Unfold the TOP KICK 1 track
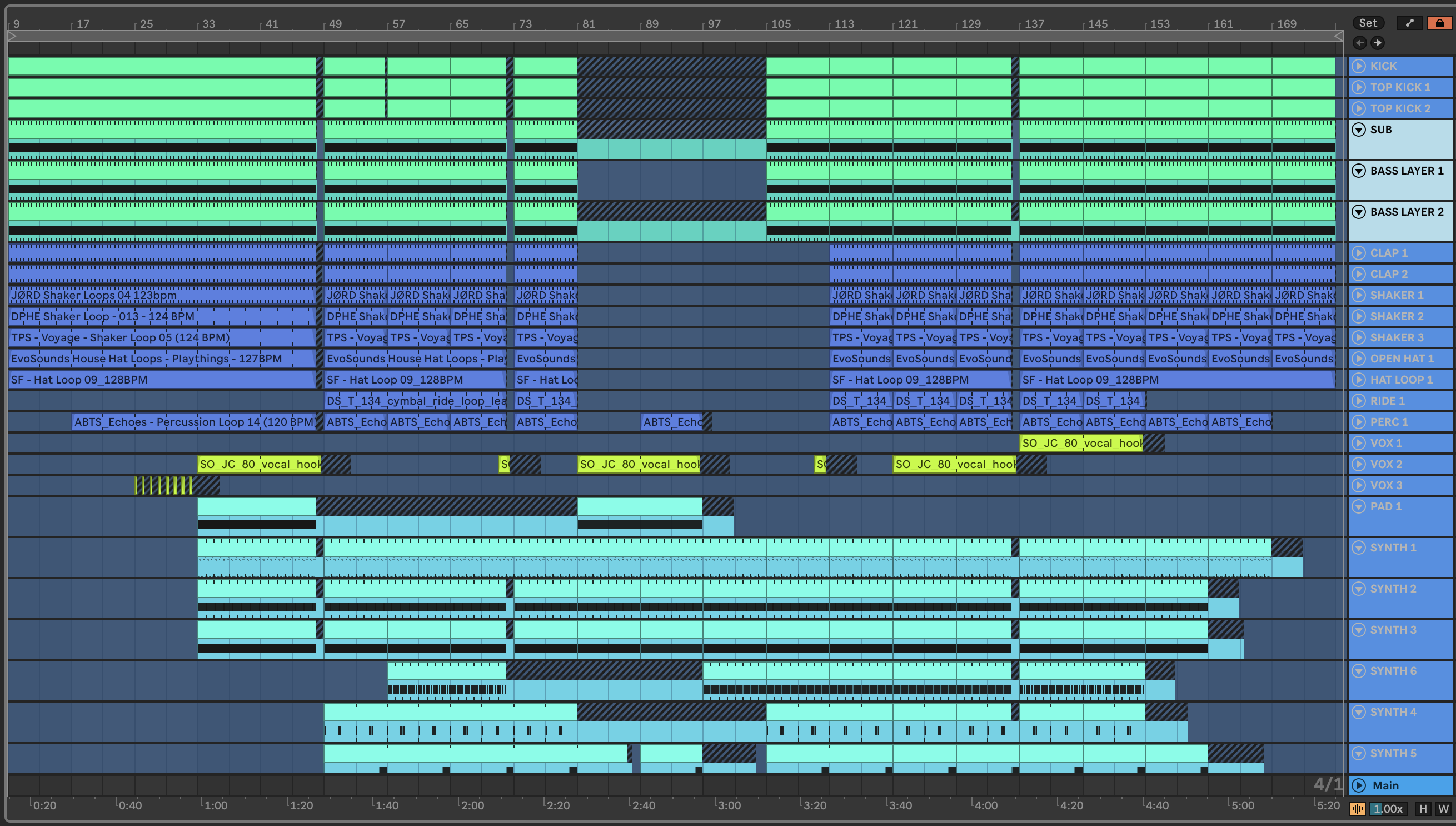The width and height of the screenshot is (1456, 826). pyautogui.click(x=1358, y=87)
